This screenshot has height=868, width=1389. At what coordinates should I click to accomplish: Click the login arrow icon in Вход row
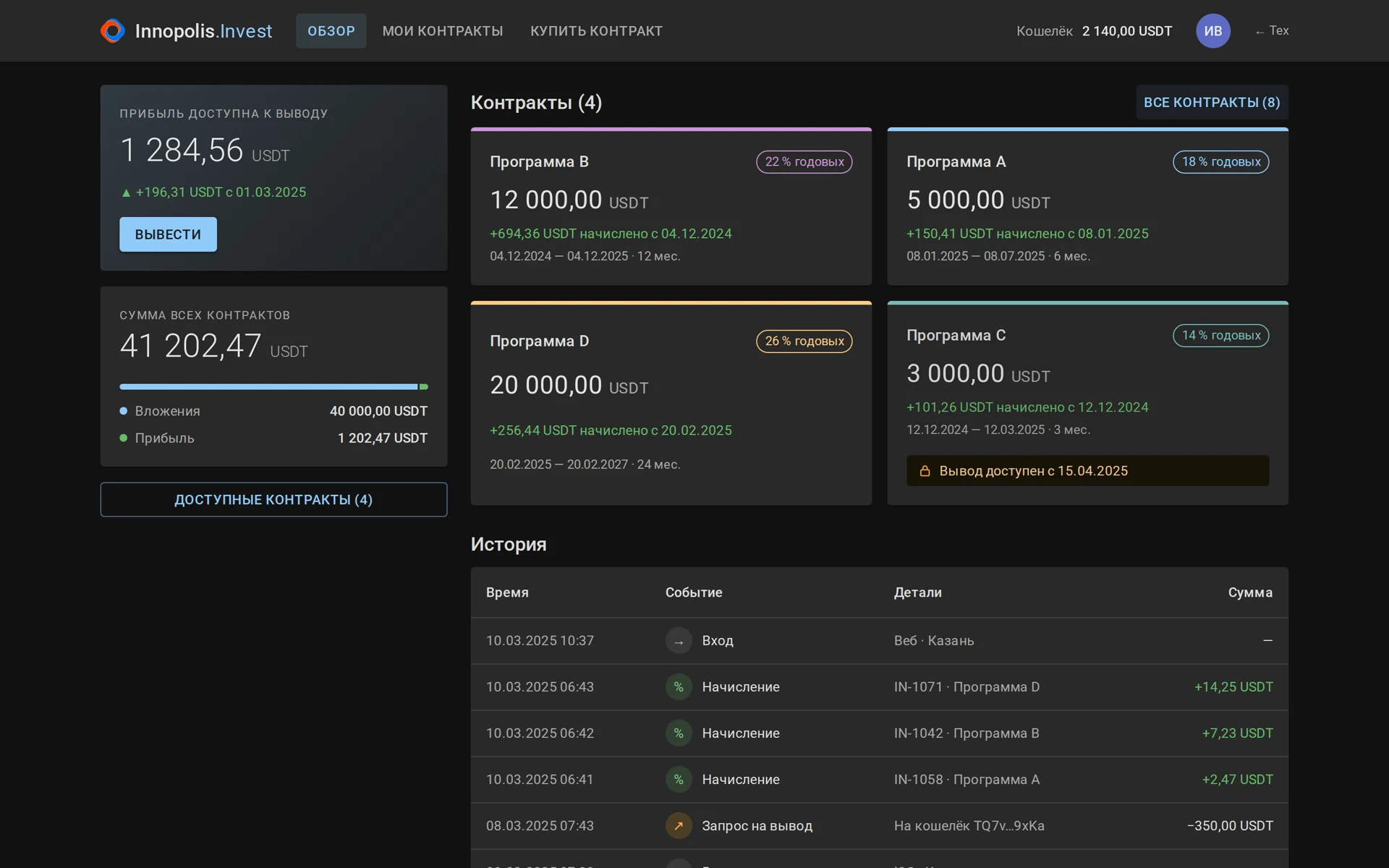tap(679, 641)
